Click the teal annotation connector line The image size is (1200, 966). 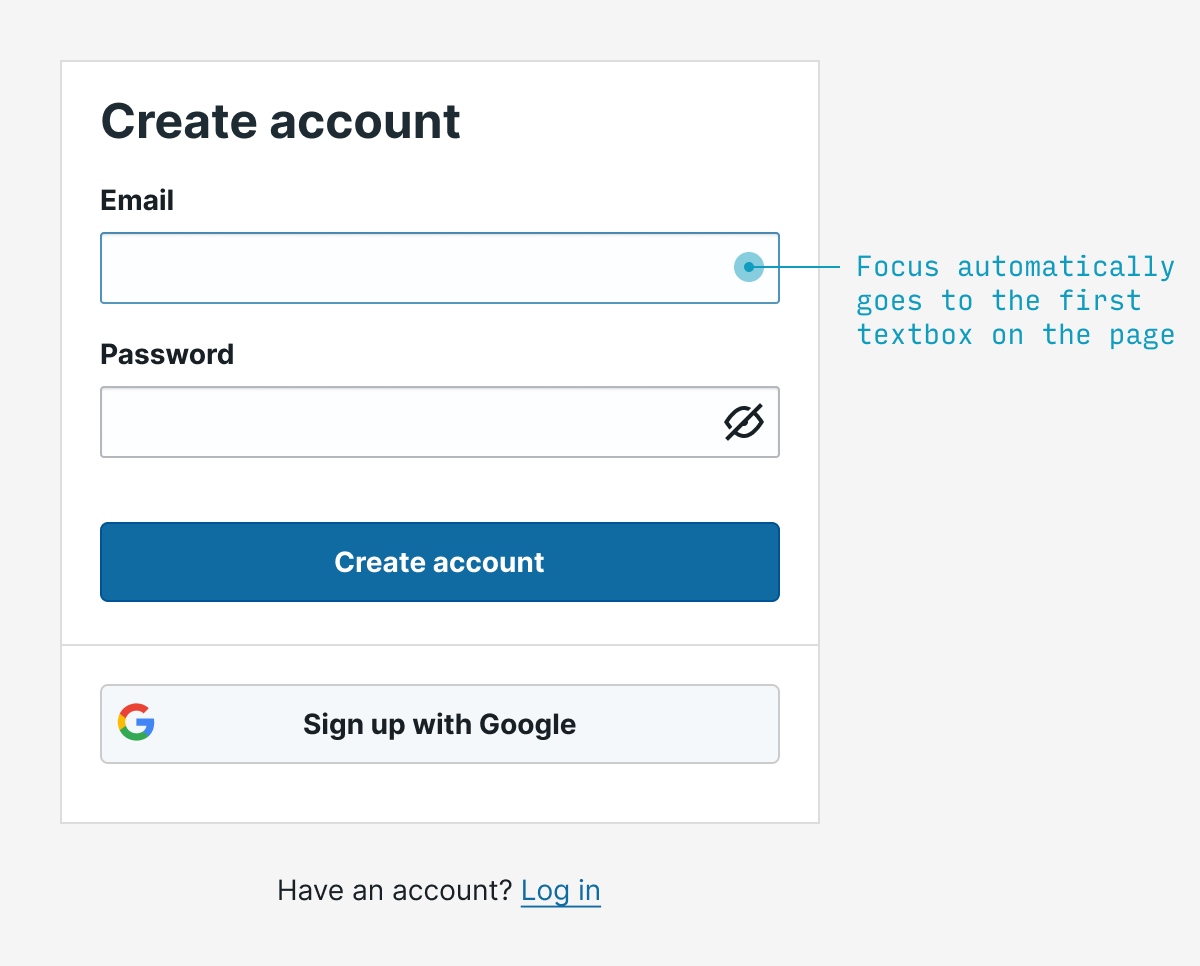pyautogui.click(x=803, y=267)
